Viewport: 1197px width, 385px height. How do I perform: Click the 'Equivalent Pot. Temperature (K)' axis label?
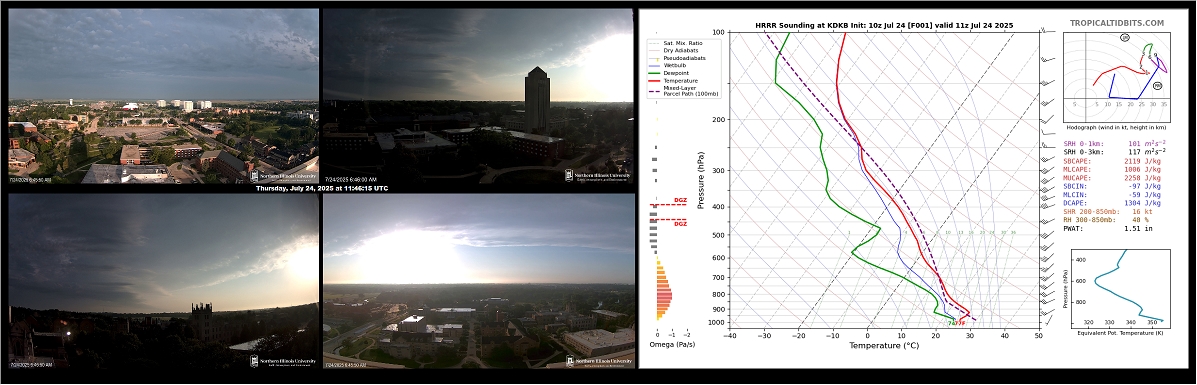pyautogui.click(x=1120, y=333)
